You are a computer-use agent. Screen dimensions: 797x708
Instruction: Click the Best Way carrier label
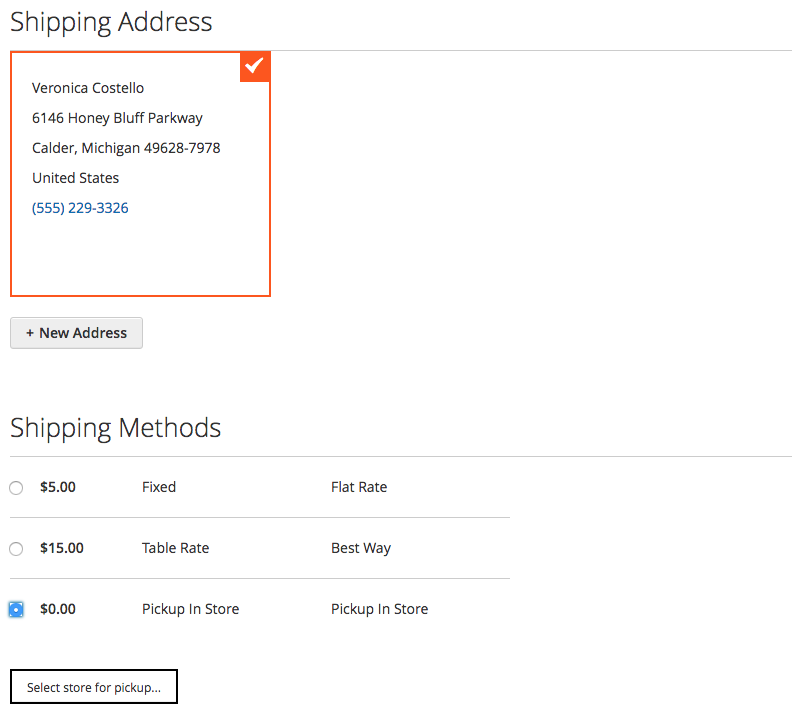pos(361,548)
